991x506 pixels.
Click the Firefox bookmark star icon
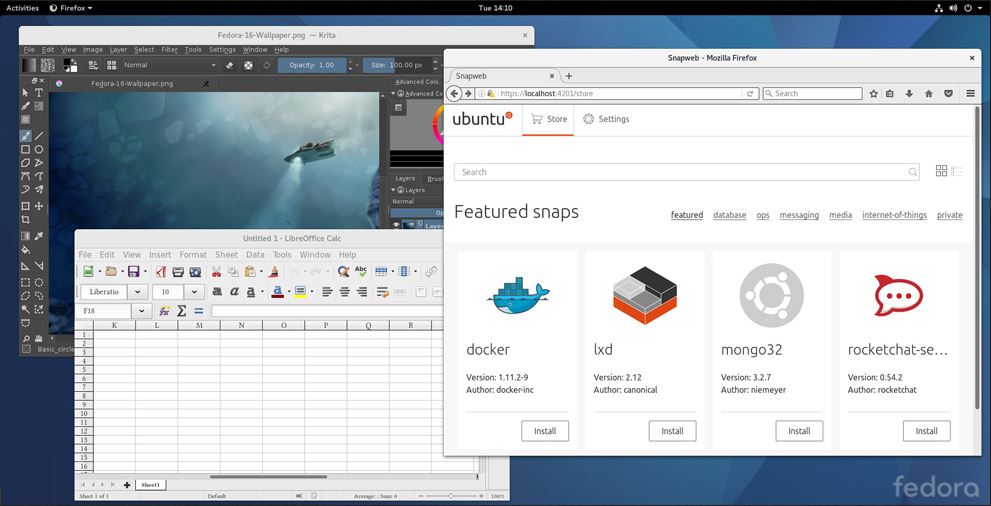873,94
